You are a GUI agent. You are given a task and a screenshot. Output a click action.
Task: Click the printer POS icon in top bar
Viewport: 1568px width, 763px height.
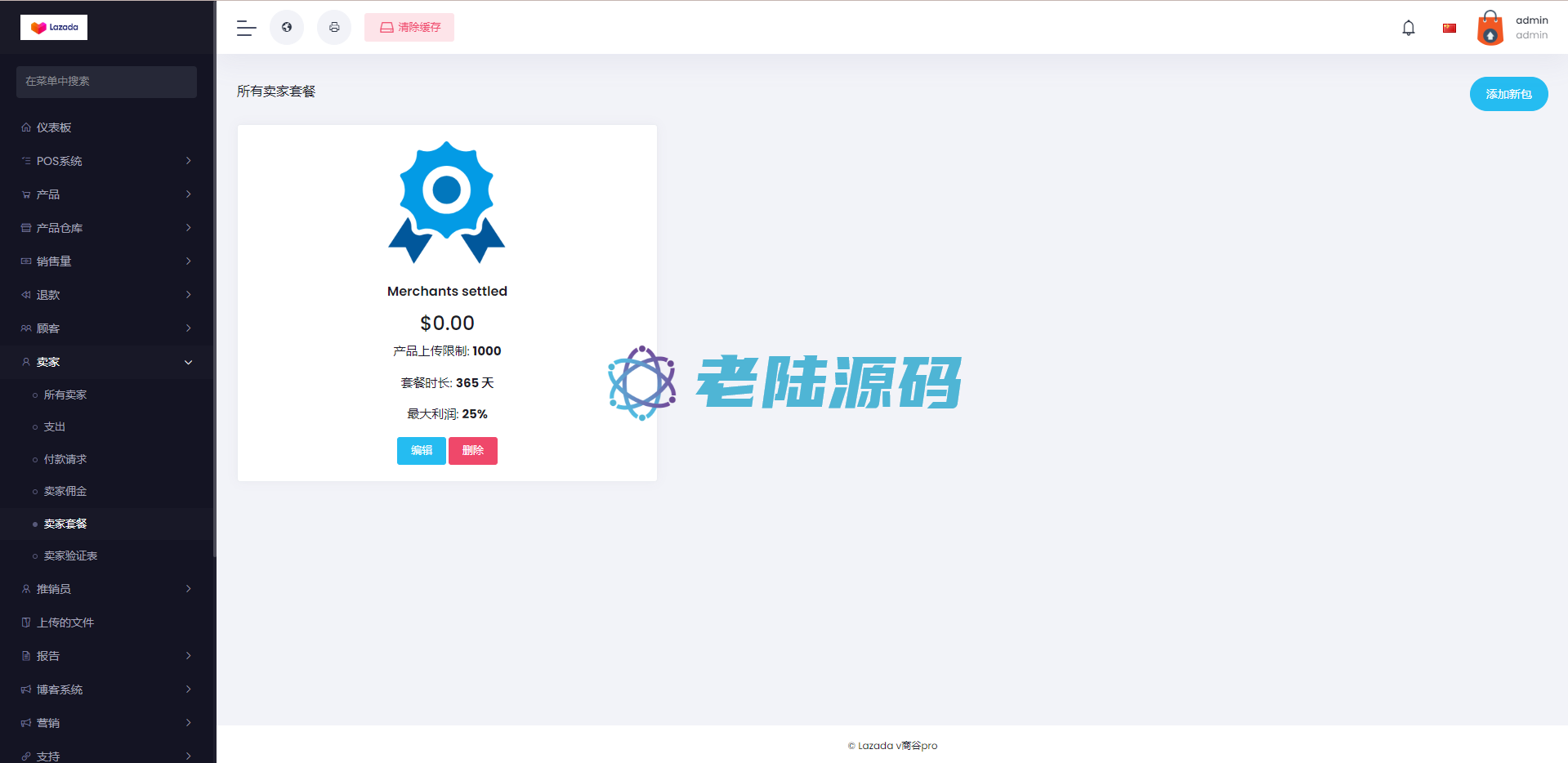(334, 28)
